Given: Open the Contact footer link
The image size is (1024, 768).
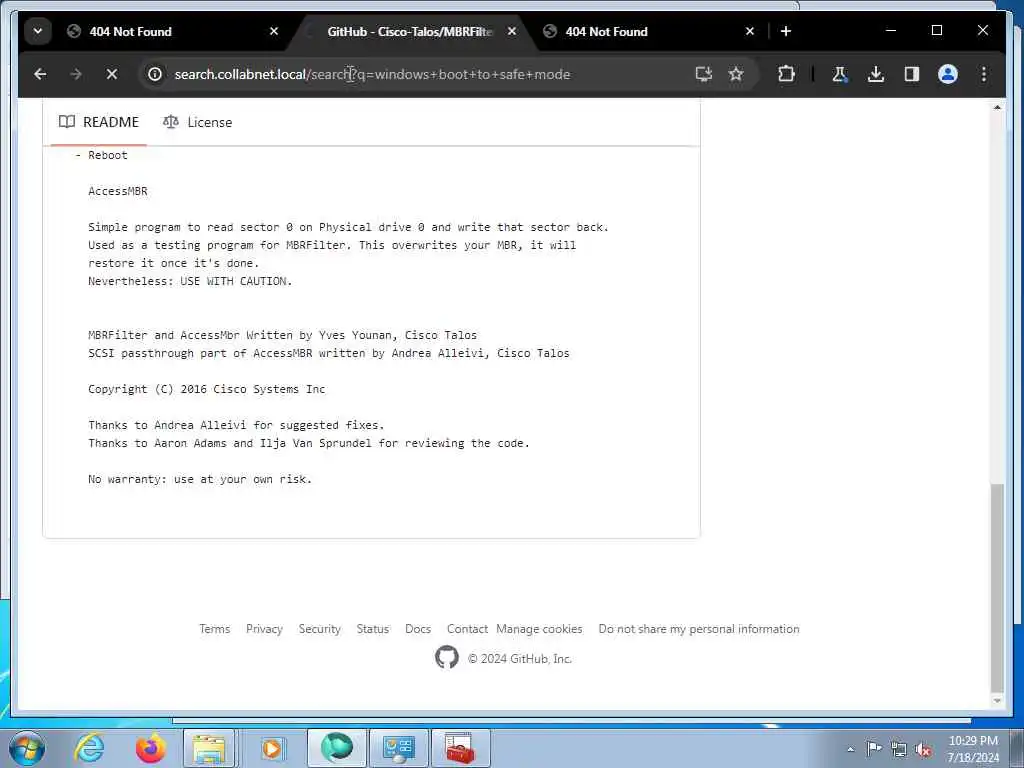Looking at the screenshot, I should 467,629.
